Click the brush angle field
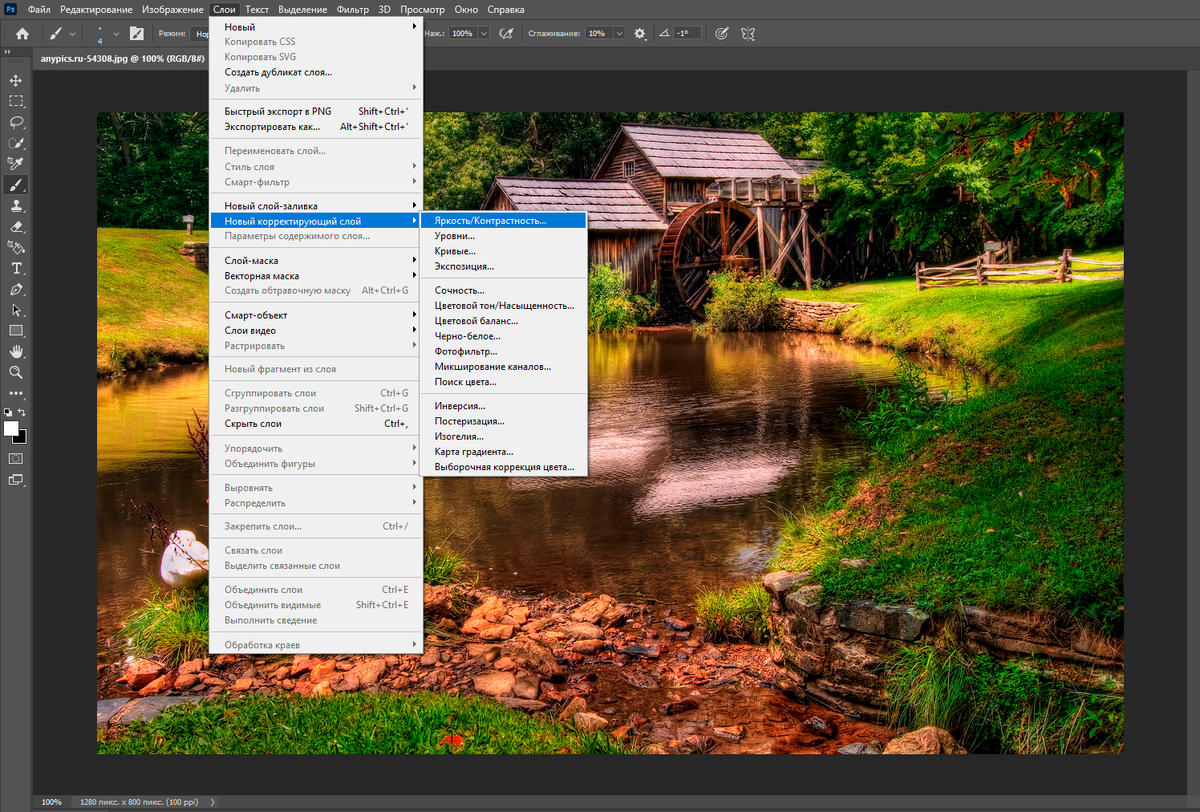The height and width of the screenshot is (812, 1200). (687, 33)
